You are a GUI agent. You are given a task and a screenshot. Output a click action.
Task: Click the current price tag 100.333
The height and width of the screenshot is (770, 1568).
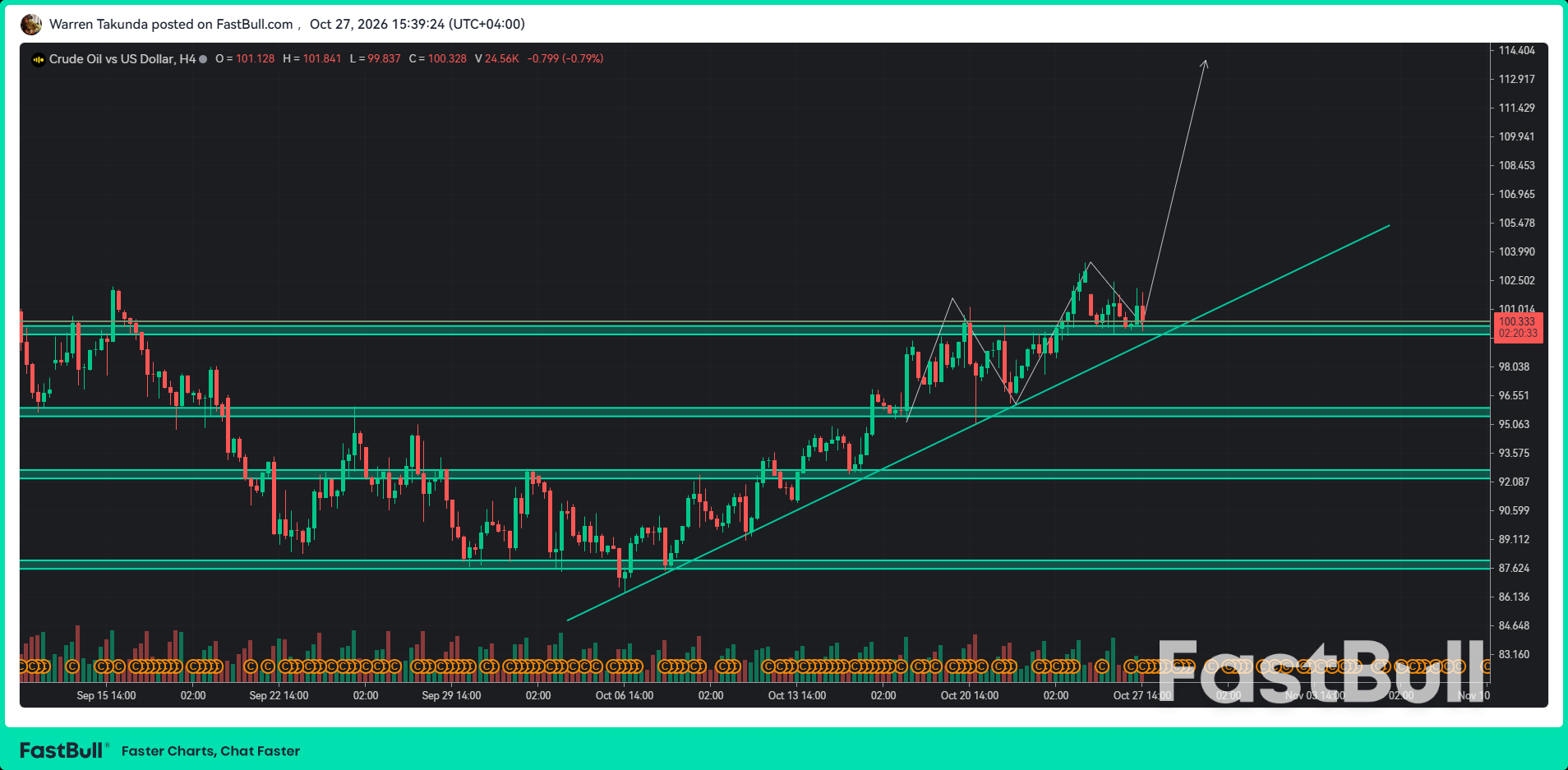[x=1517, y=321]
